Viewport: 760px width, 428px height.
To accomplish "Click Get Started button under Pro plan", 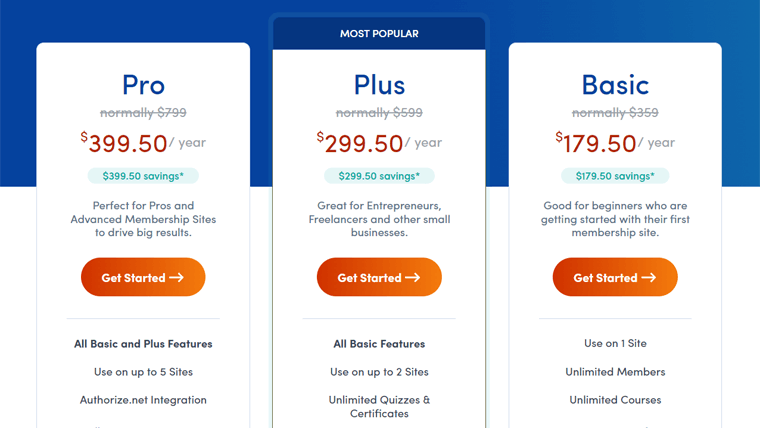I will click(143, 277).
